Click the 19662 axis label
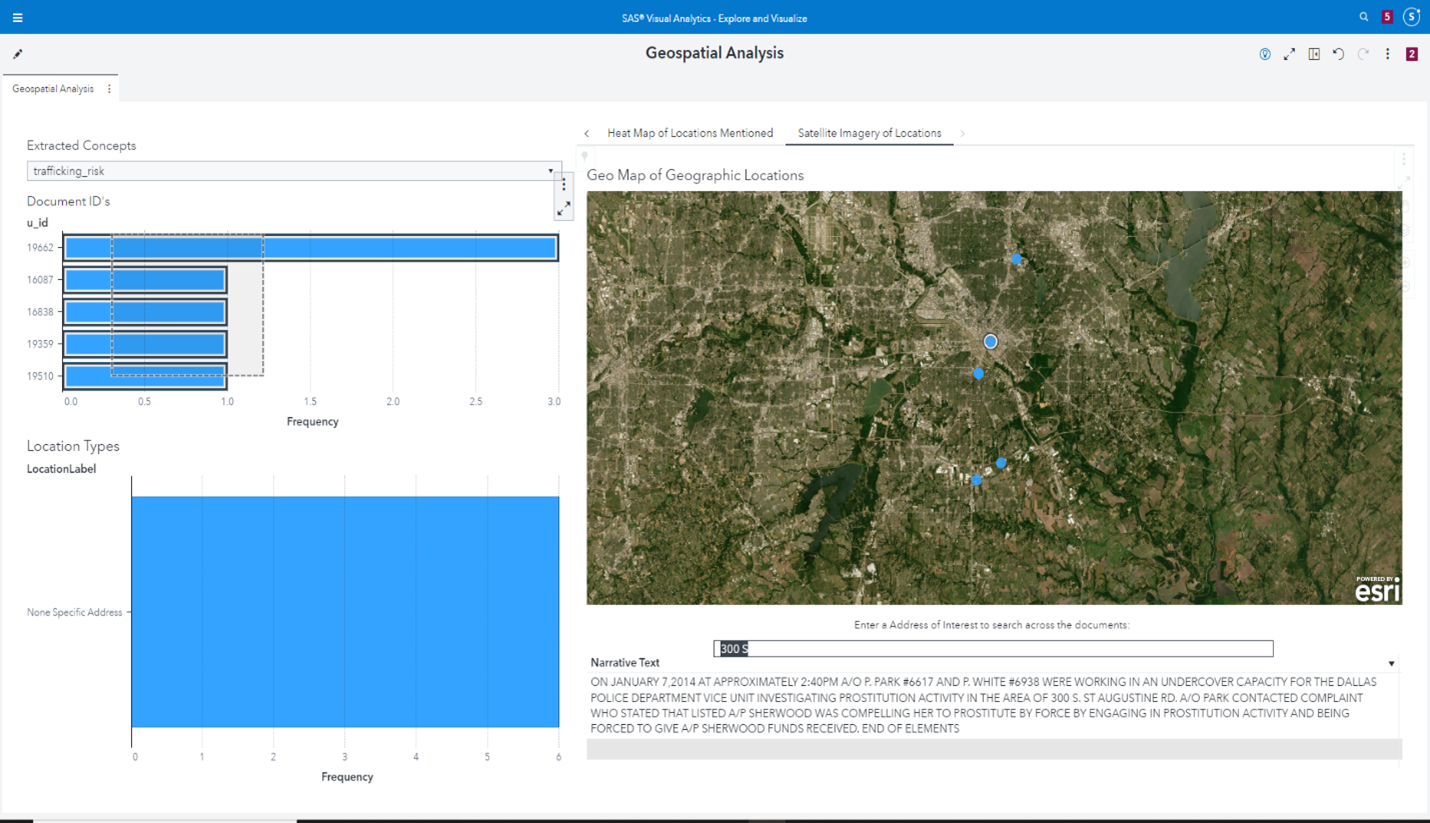Image resolution: width=1430 pixels, height=823 pixels. pos(40,248)
